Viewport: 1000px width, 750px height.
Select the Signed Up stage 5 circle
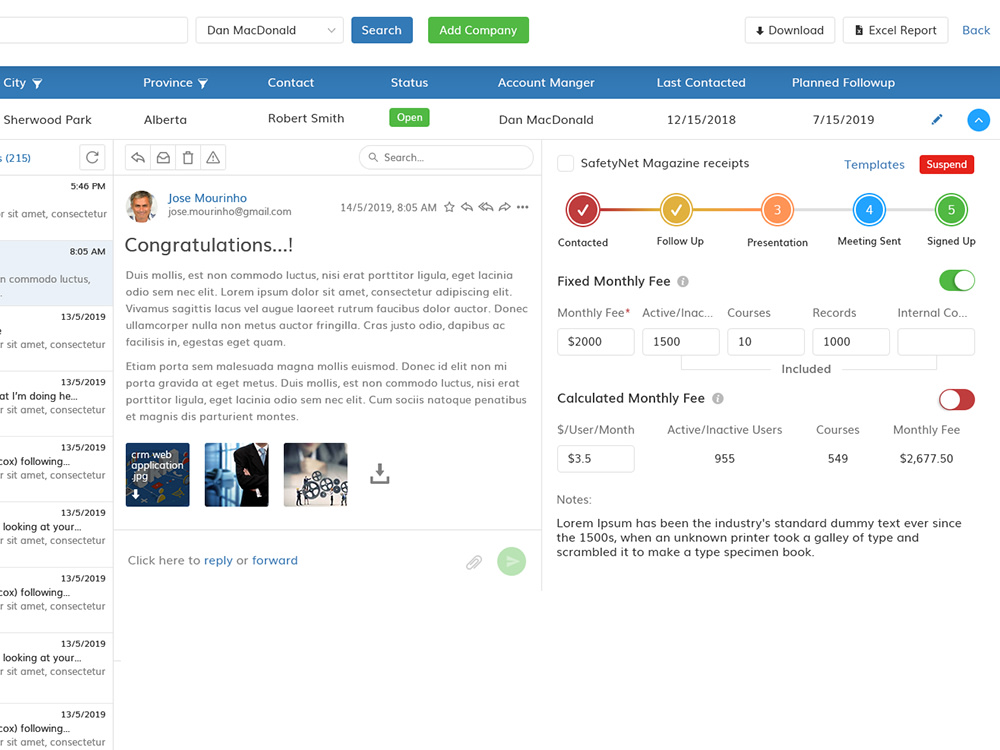pyautogui.click(x=951, y=210)
